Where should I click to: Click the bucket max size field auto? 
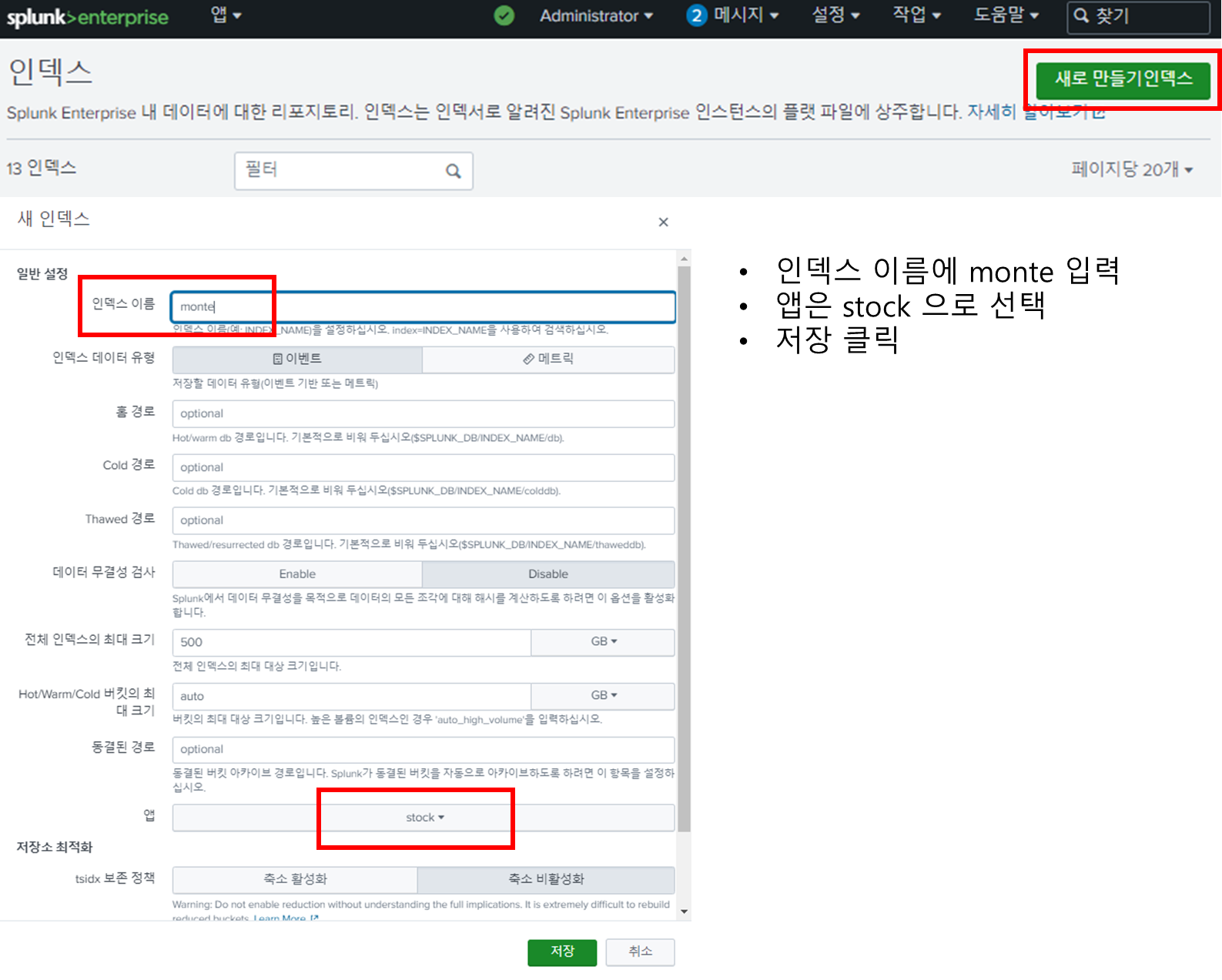(x=352, y=696)
